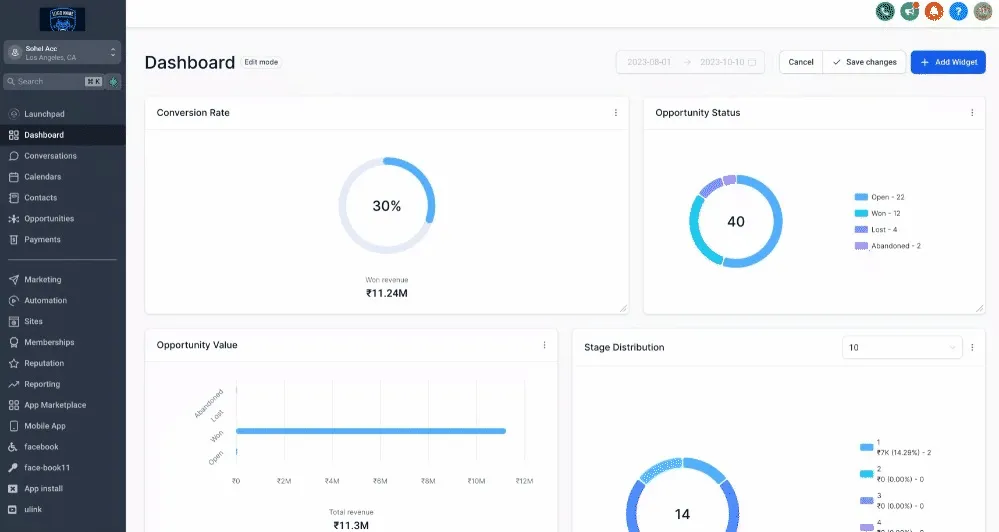Click the blue help question mark icon
The width and height of the screenshot is (999, 532).
pyautogui.click(x=958, y=11)
